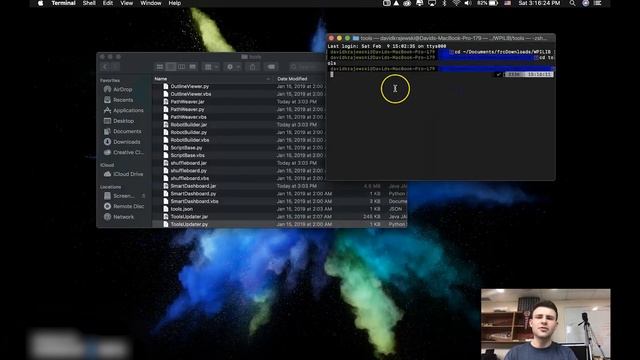Open iCloud Drive in the Finder sidebar

click(x=127, y=174)
